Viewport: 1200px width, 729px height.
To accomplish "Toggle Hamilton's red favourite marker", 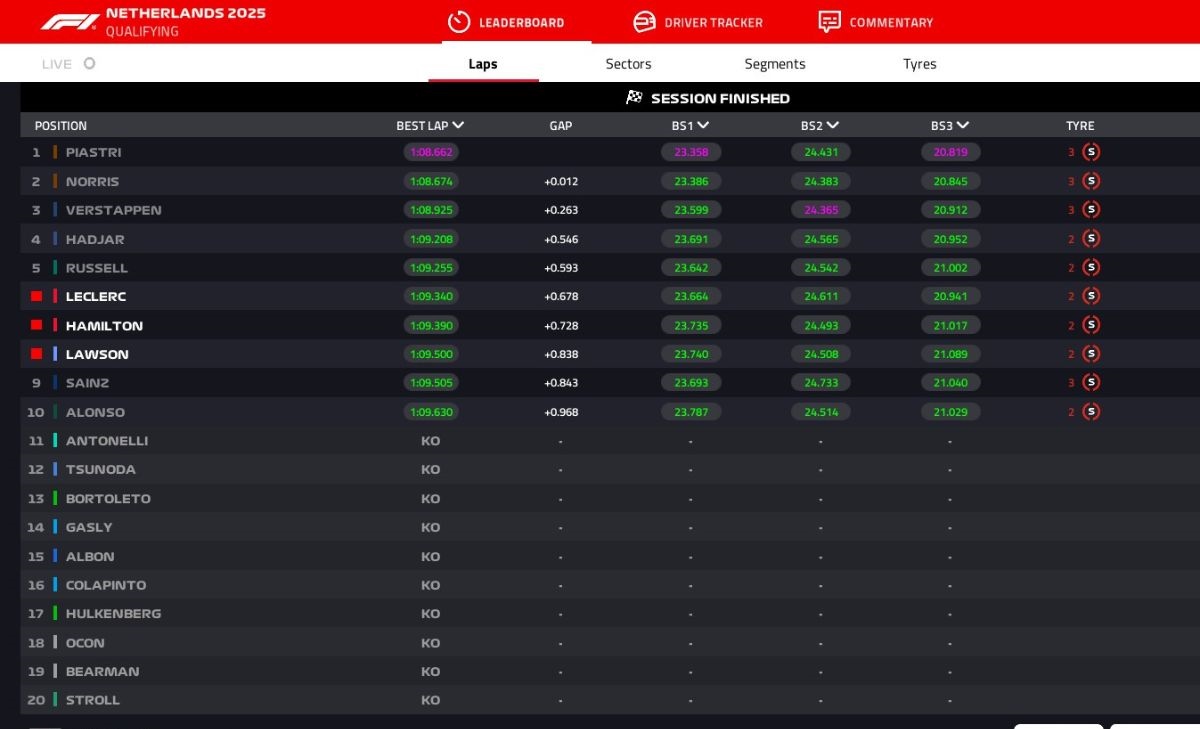I will pyautogui.click(x=37, y=325).
